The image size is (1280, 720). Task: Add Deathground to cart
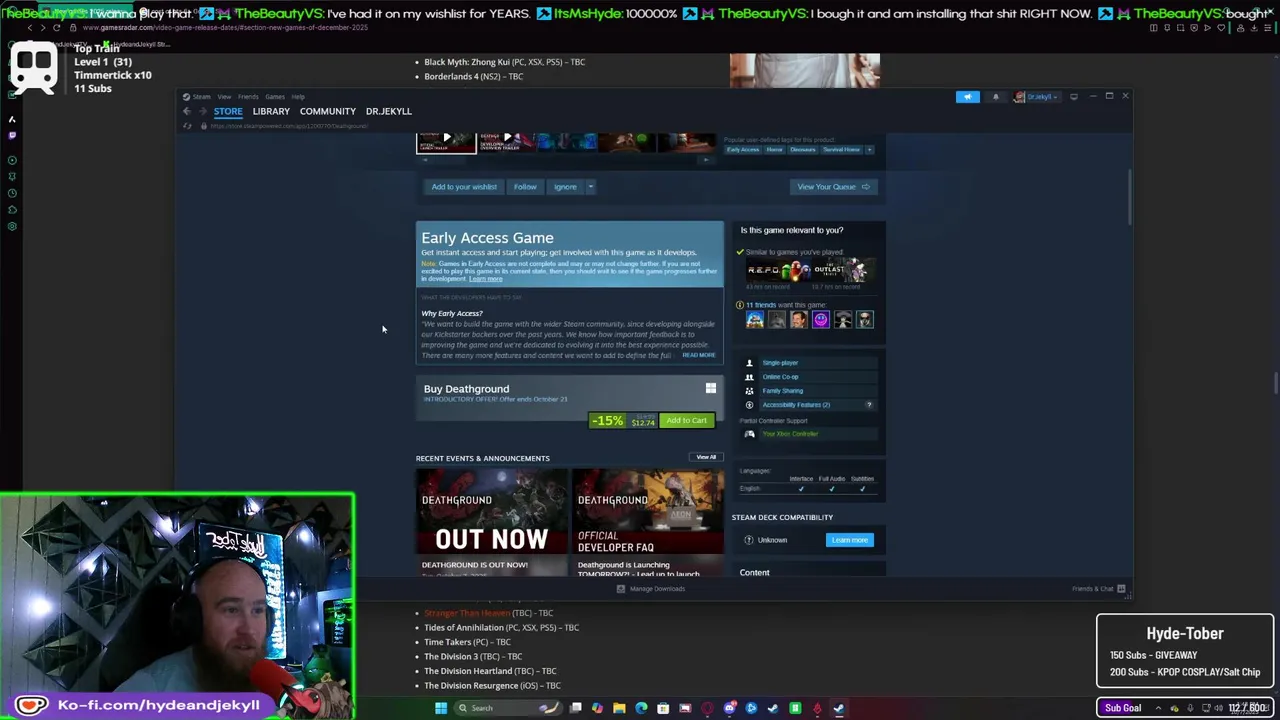click(x=686, y=421)
